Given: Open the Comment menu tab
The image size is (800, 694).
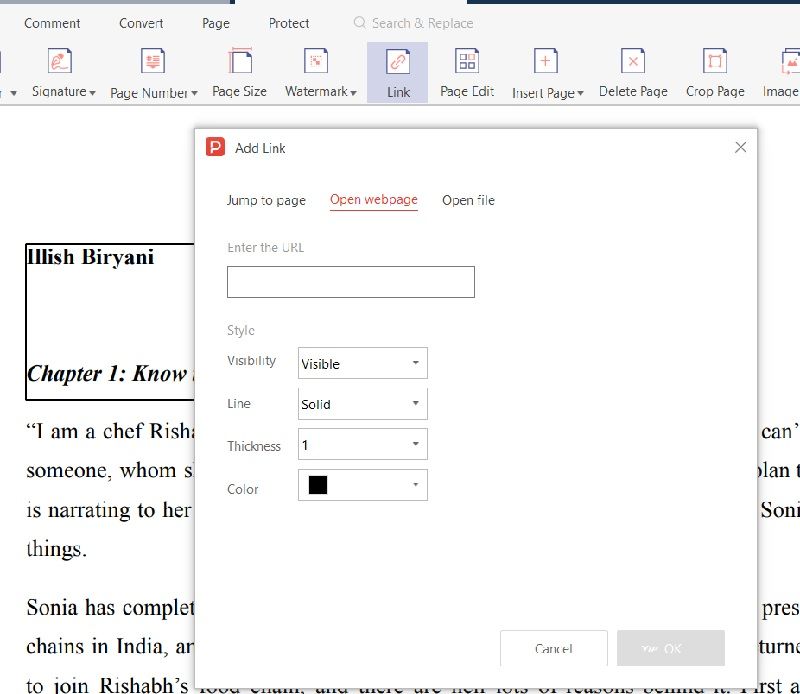Looking at the screenshot, I should click(x=52, y=23).
